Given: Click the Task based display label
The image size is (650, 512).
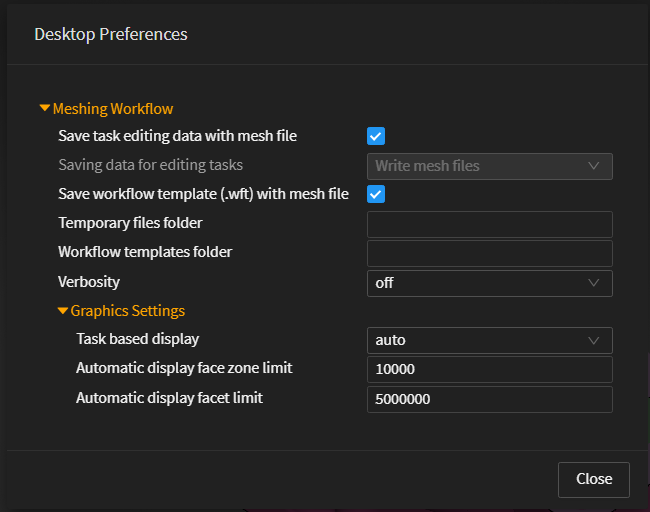Looking at the screenshot, I should [x=137, y=339].
